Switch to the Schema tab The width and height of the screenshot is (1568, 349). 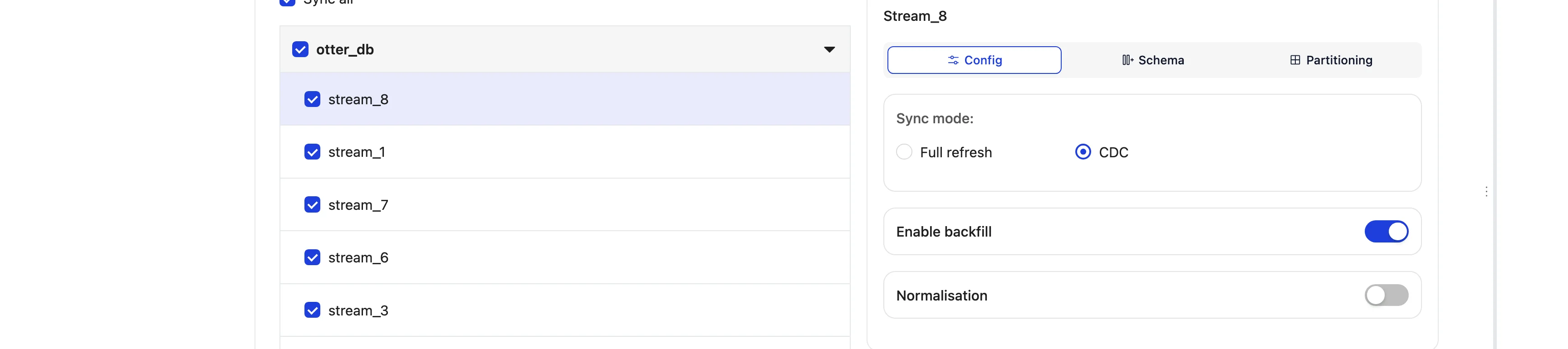click(x=1153, y=60)
